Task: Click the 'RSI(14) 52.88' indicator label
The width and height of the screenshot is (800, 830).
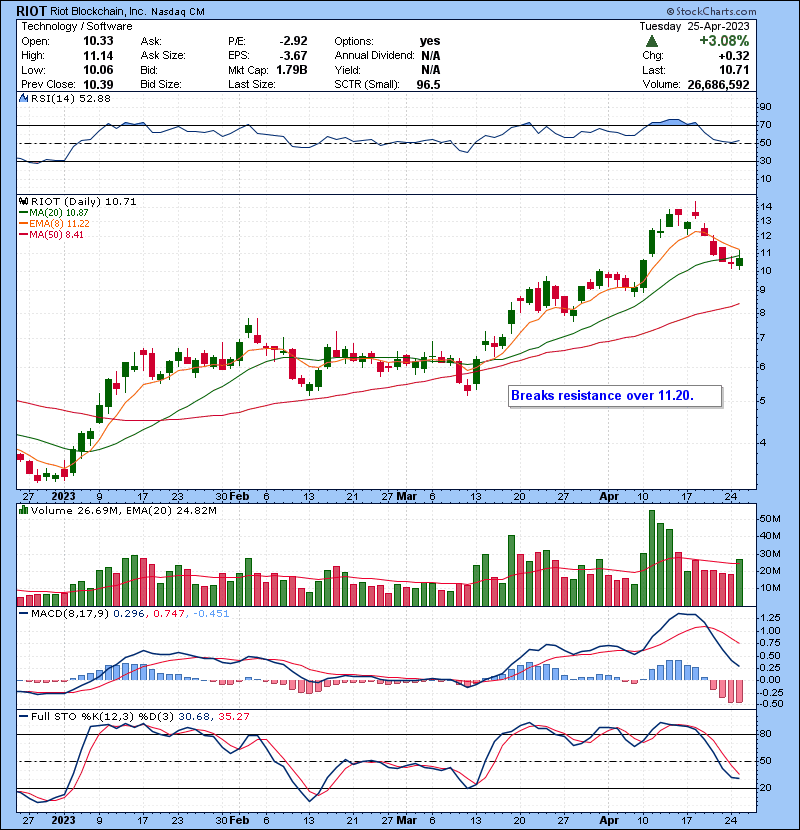Action: pos(71,98)
